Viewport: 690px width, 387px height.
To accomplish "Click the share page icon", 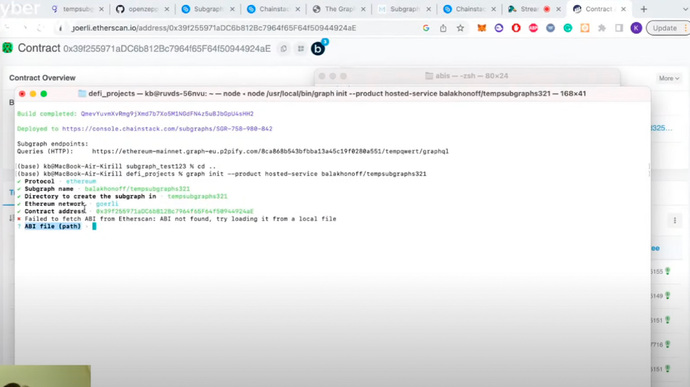I will (x=443, y=28).
